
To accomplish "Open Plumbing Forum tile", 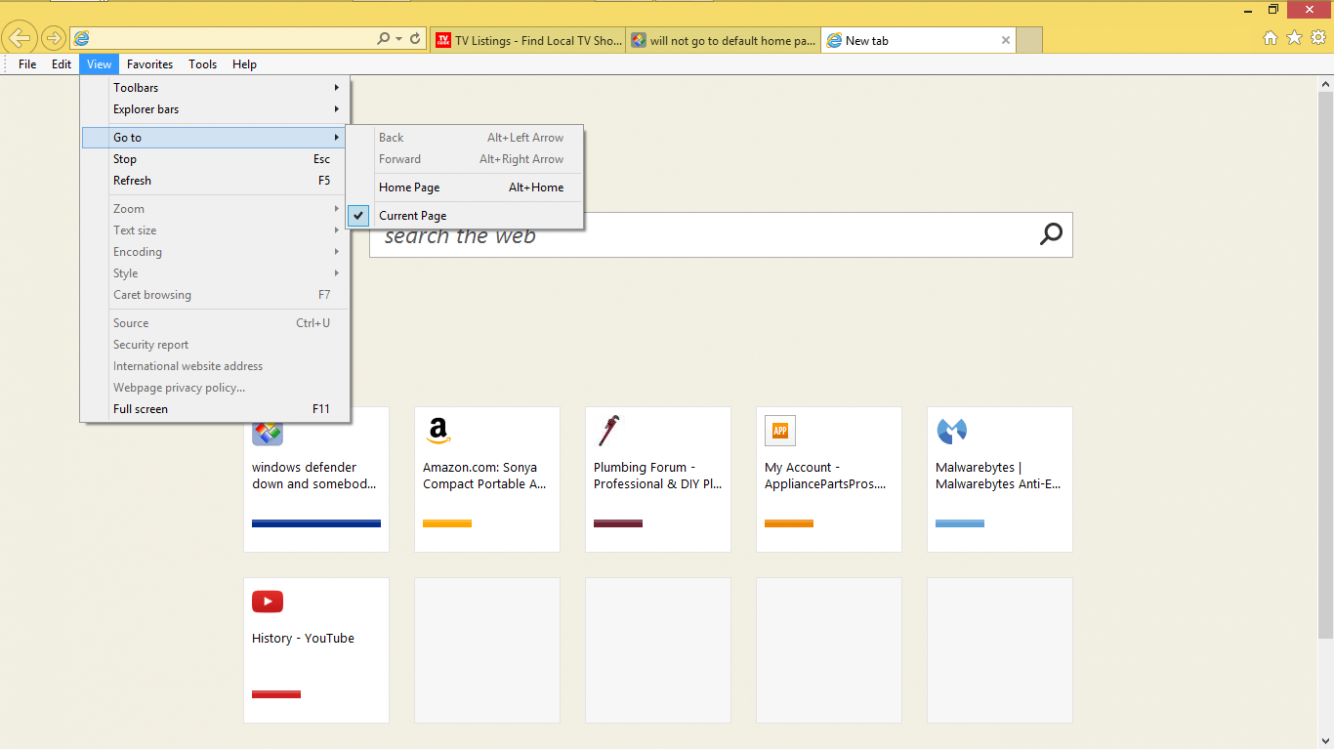I will [658, 479].
